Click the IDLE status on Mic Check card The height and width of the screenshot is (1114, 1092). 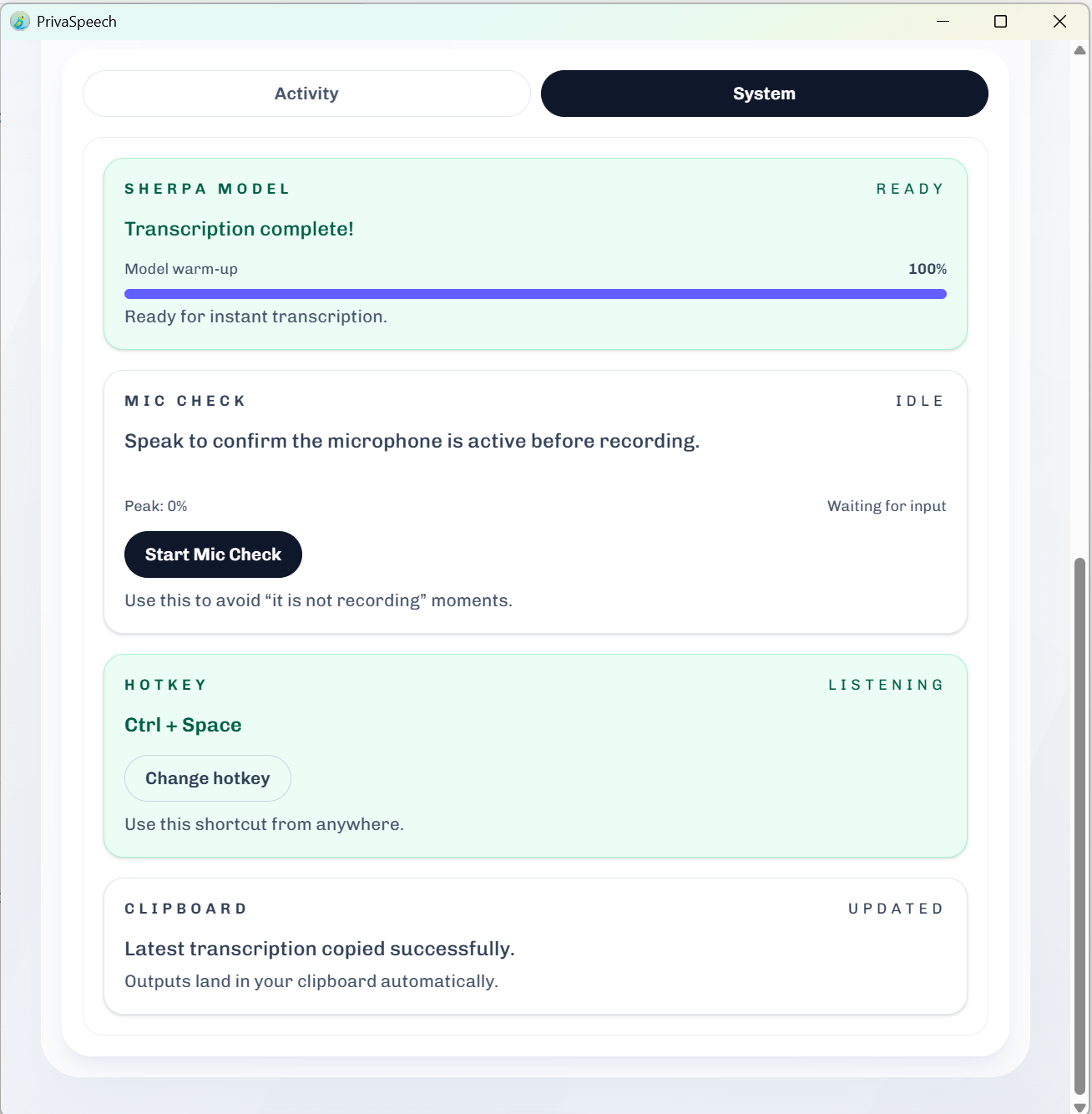pyautogui.click(x=919, y=401)
